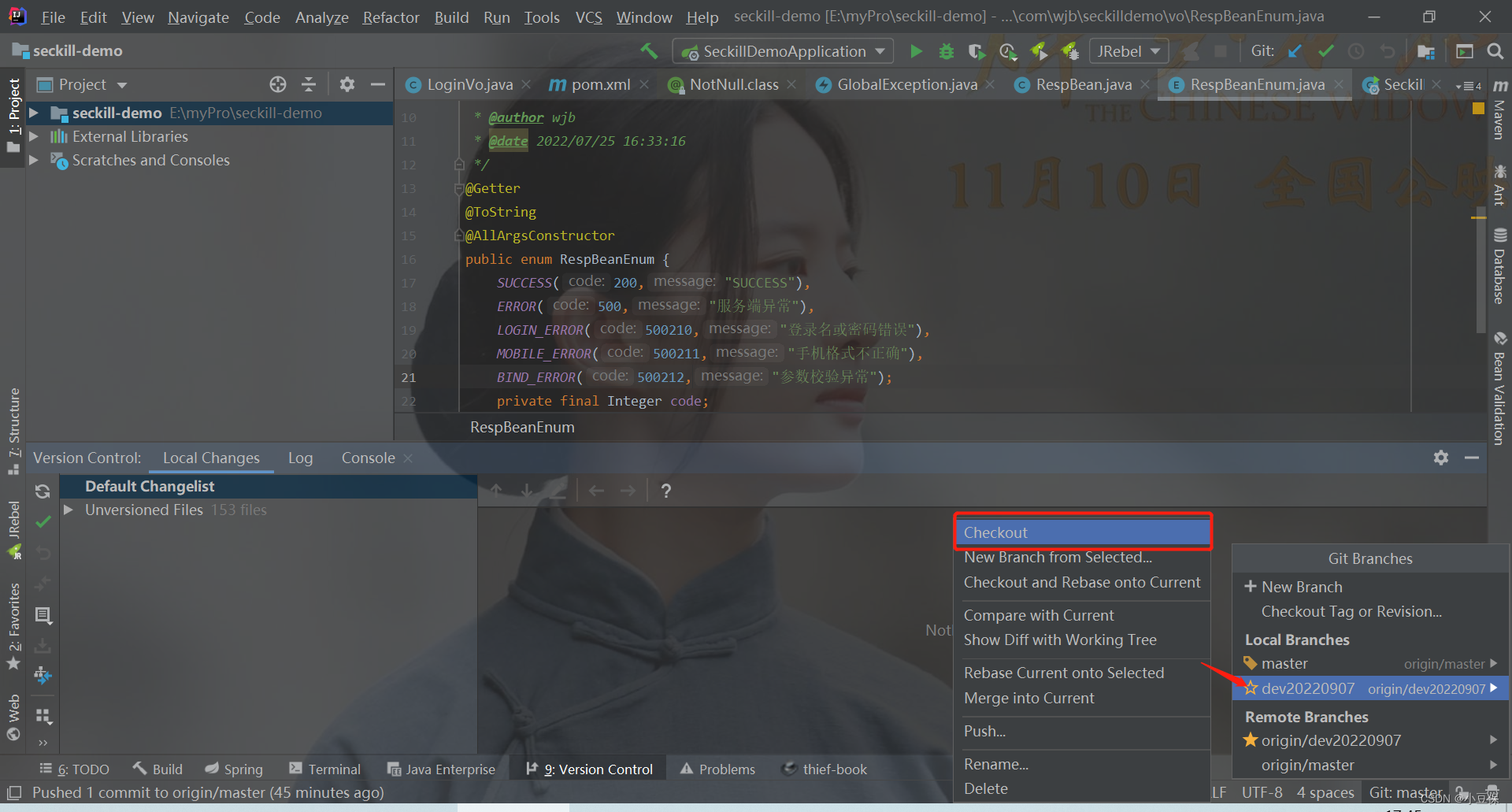Screen dimensions: 1512x812
Task: Expand master local branch submenu arrow
Action: 1494,663
